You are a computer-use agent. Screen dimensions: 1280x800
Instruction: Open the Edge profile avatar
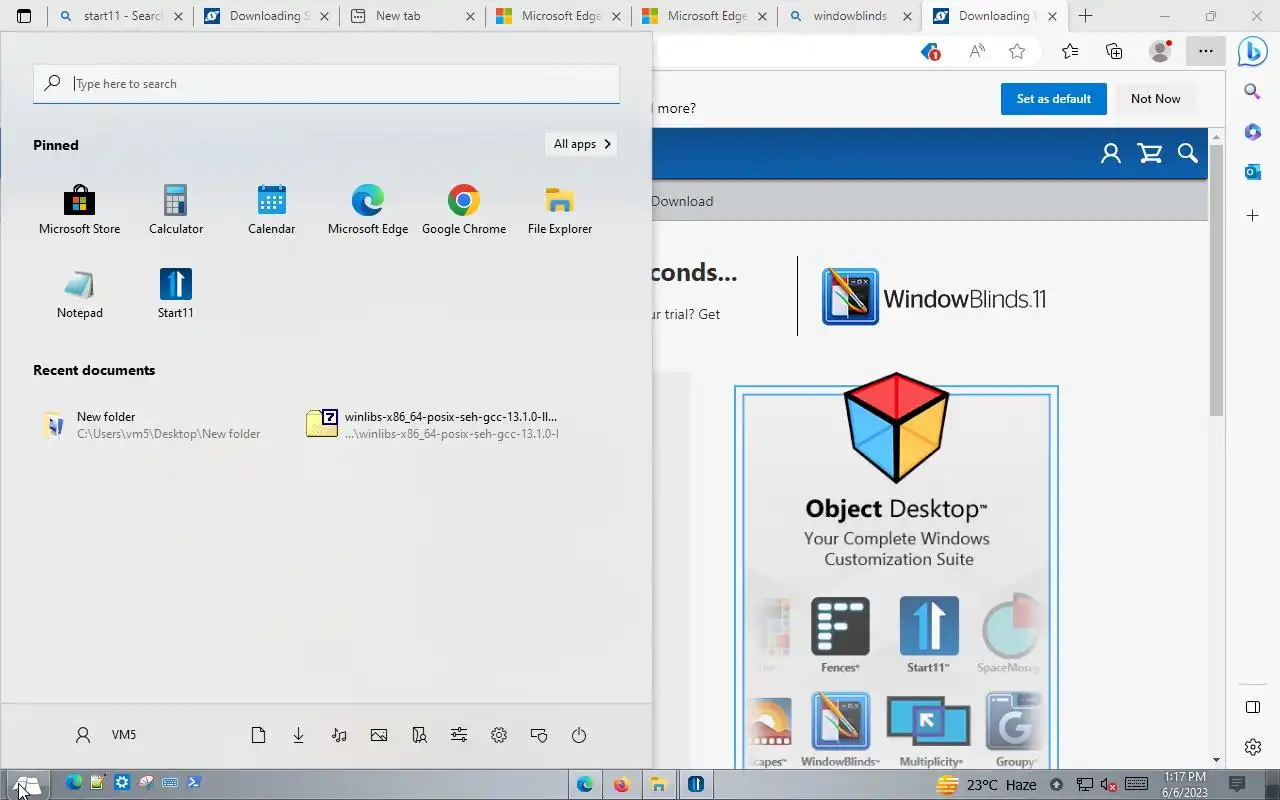click(1160, 52)
